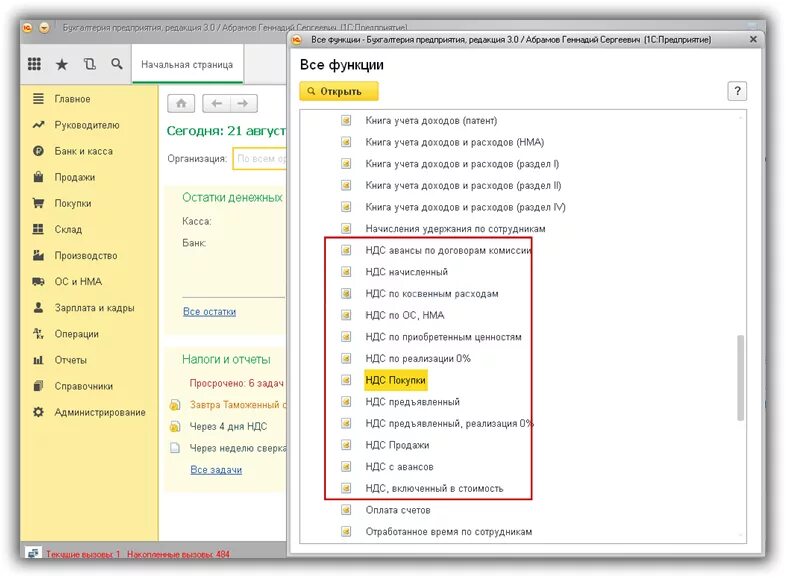
Task: Open the Руководителю menu section
Action: (x=87, y=125)
